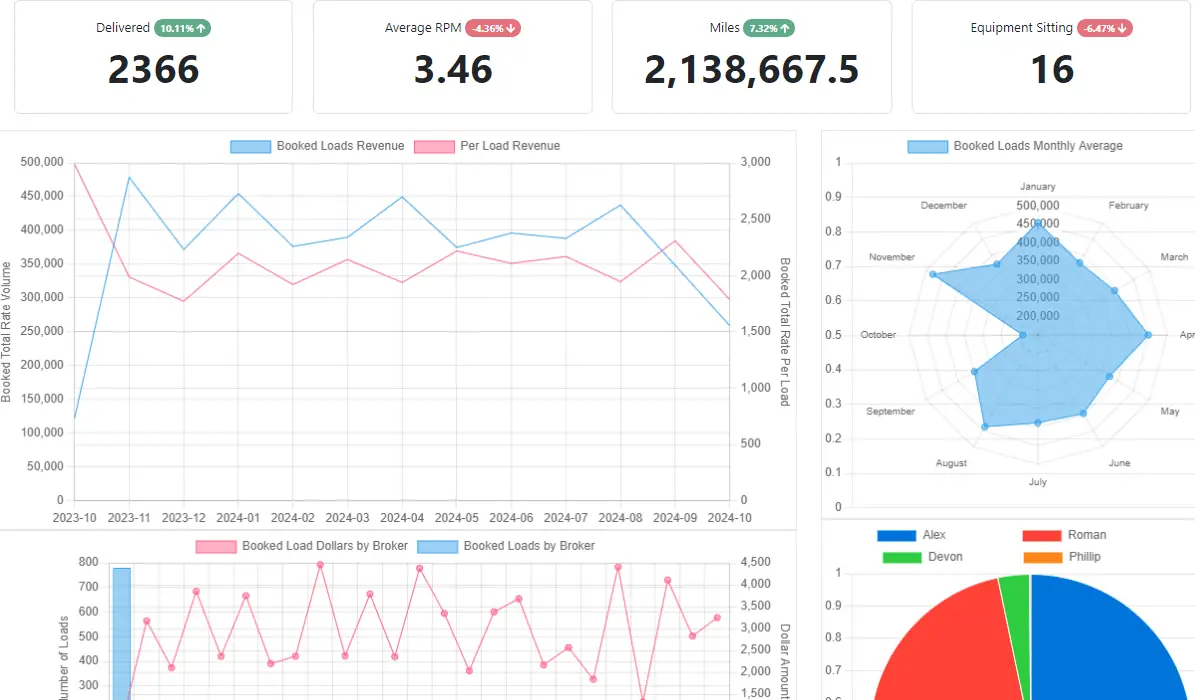Click the Booked Total Rate Per Load title
The image size is (1195, 700).
click(784, 332)
